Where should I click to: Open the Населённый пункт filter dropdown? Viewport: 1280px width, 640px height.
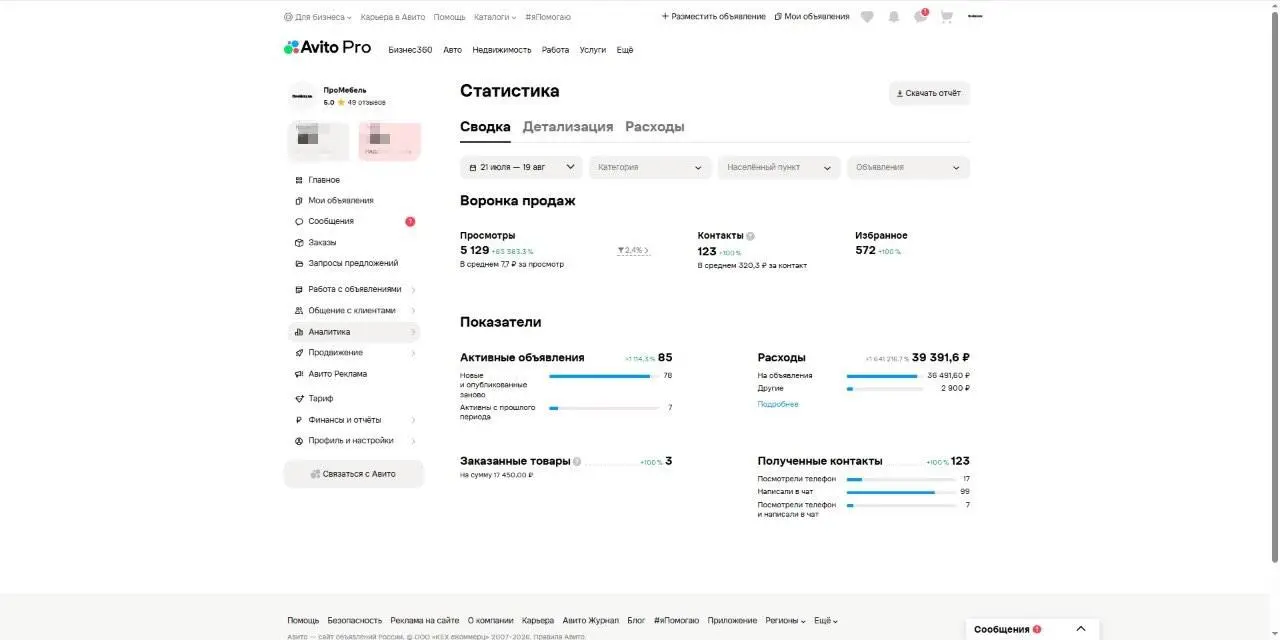click(x=779, y=167)
